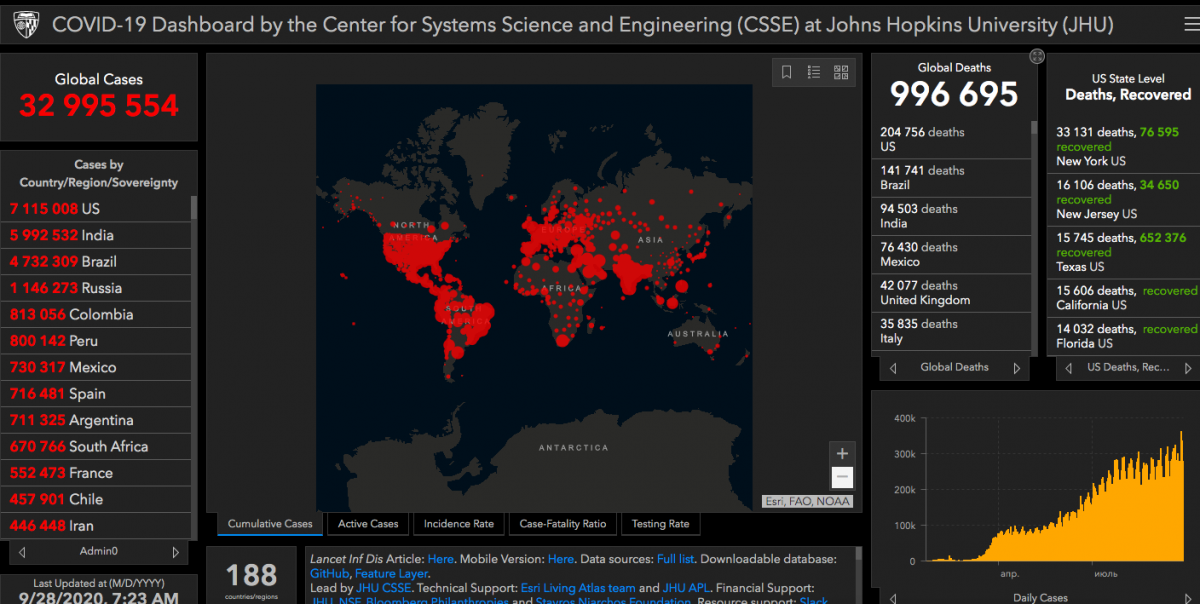The width and height of the screenshot is (1200, 604).
Task: Go back in Global Deaths panel left arrow
Action: pos(892,368)
